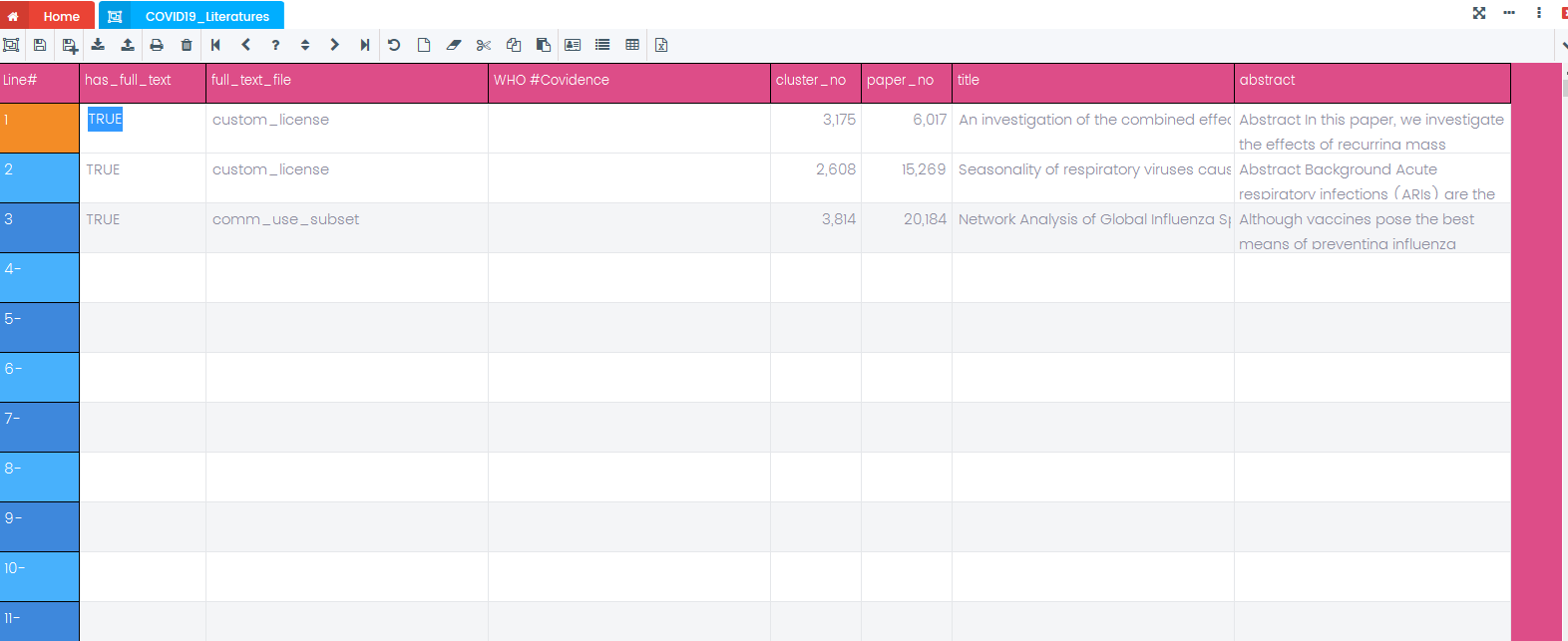1568x641 pixels.
Task: Click the undo arrow icon
Action: point(394,45)
